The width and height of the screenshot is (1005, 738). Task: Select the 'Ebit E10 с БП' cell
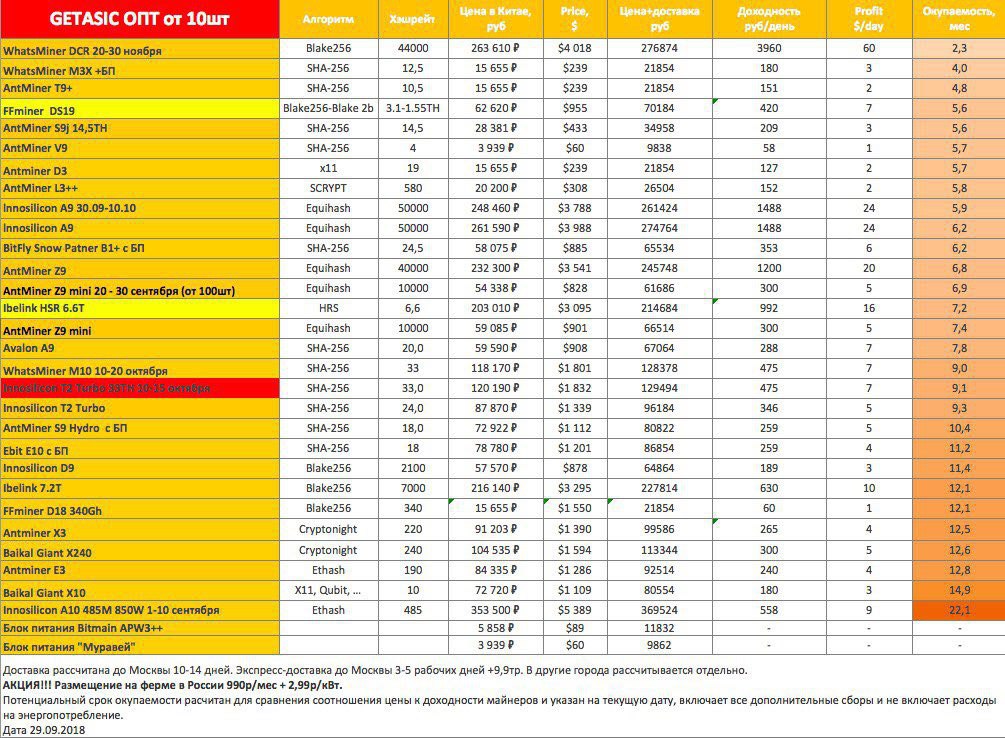140,448
